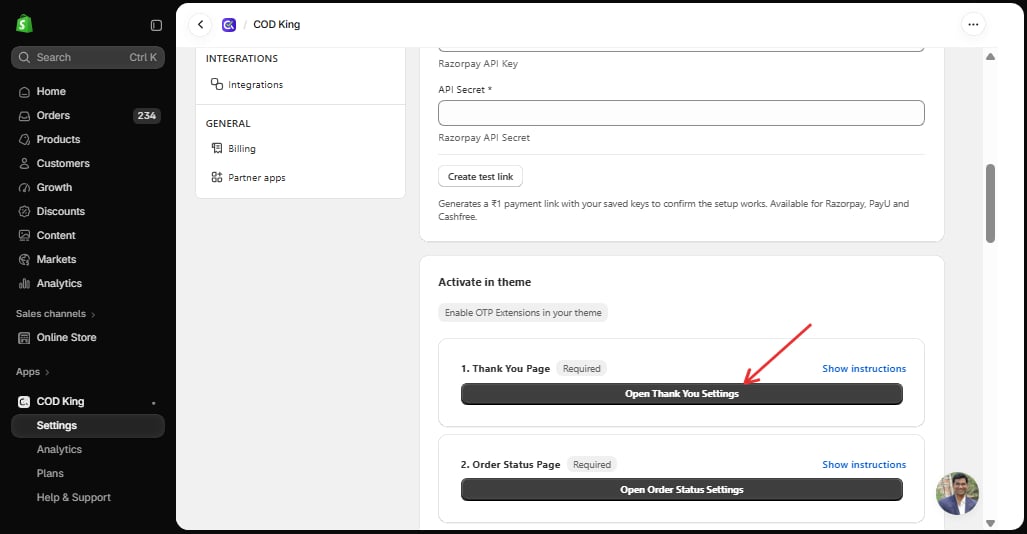Open the three-dot more options menu
The width and height of the screenshot is (1027, 534).
coord(973,25)
